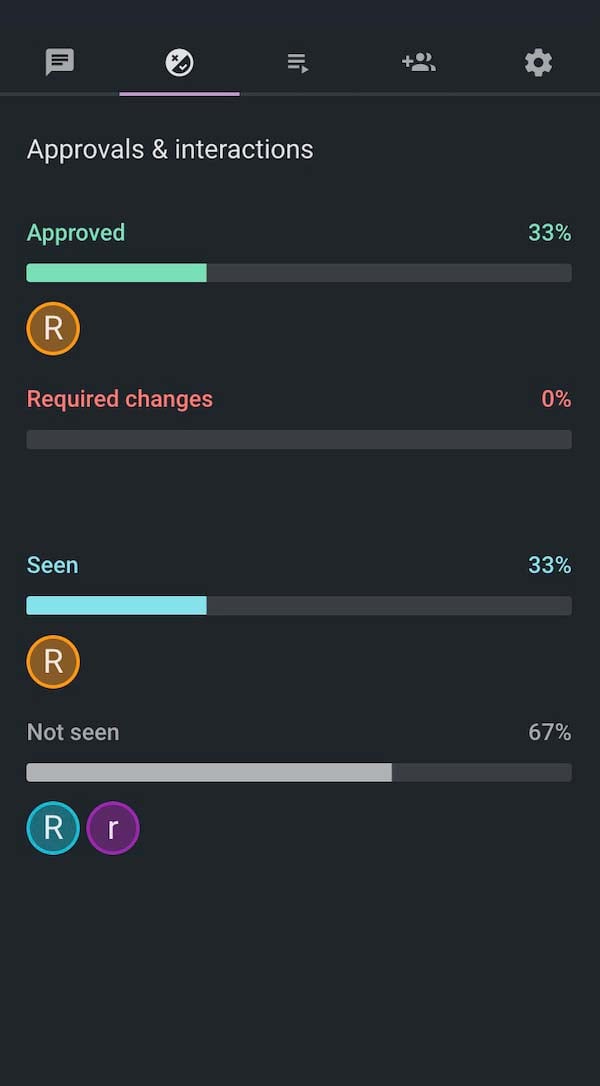Click the gray Not seen progress bar
Viewport: 600px width, 1086px height.
pyautogui.click(x=298, y=772)
